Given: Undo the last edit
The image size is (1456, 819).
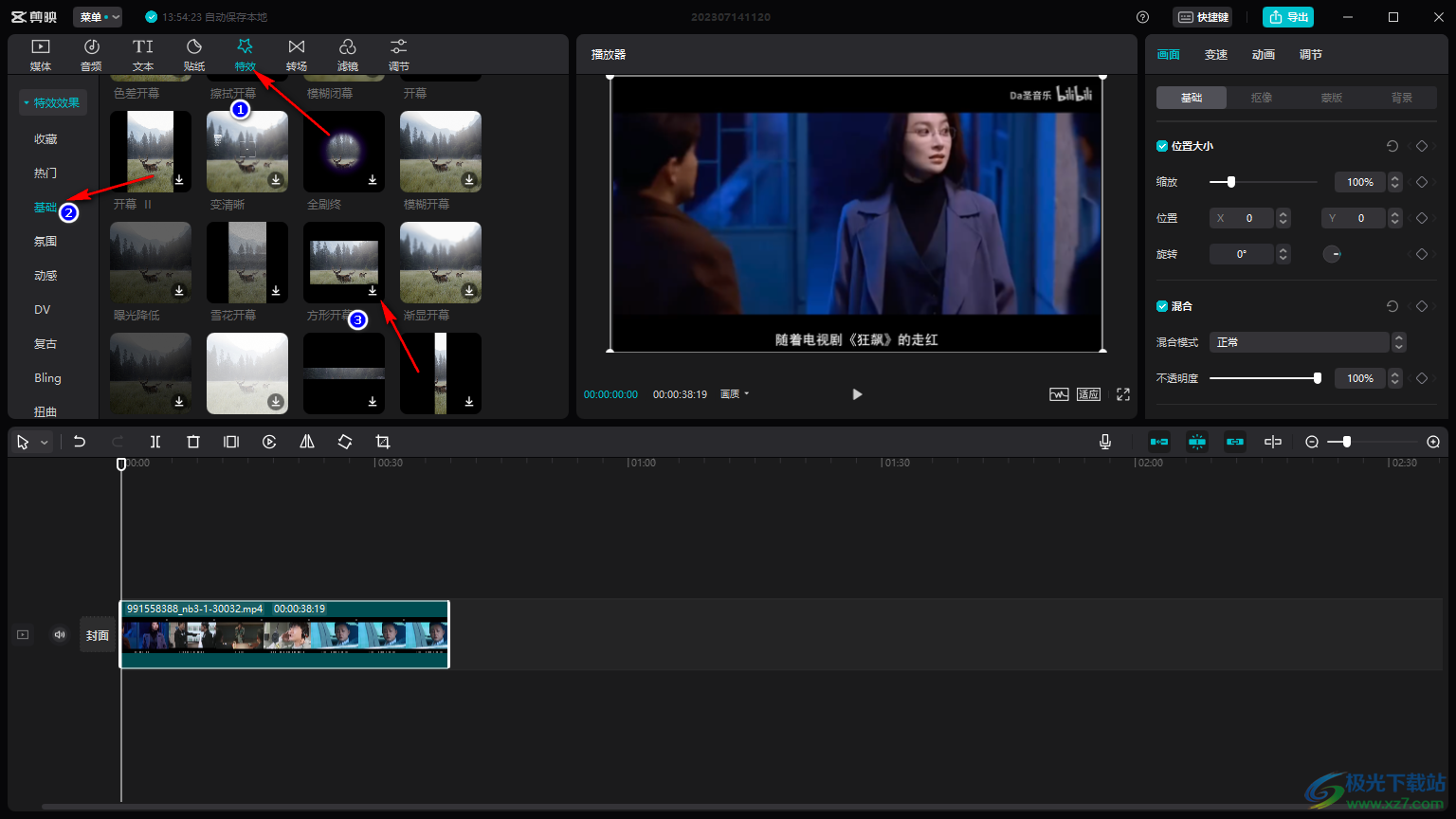Looking at the screenshot, I should (x=80, y=442).
